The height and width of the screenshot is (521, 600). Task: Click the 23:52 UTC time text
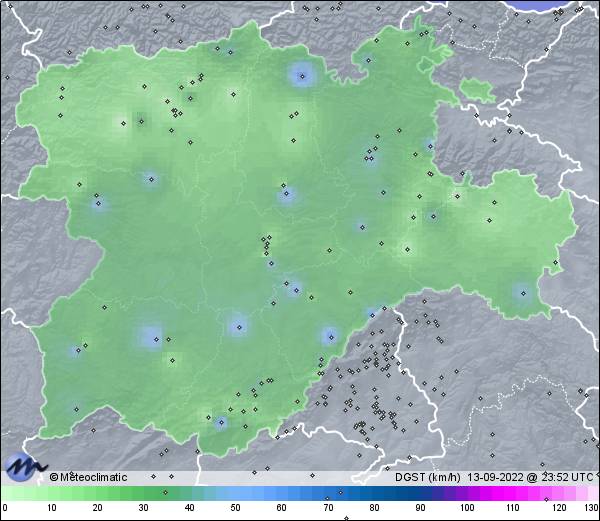[x=565, y=477]
